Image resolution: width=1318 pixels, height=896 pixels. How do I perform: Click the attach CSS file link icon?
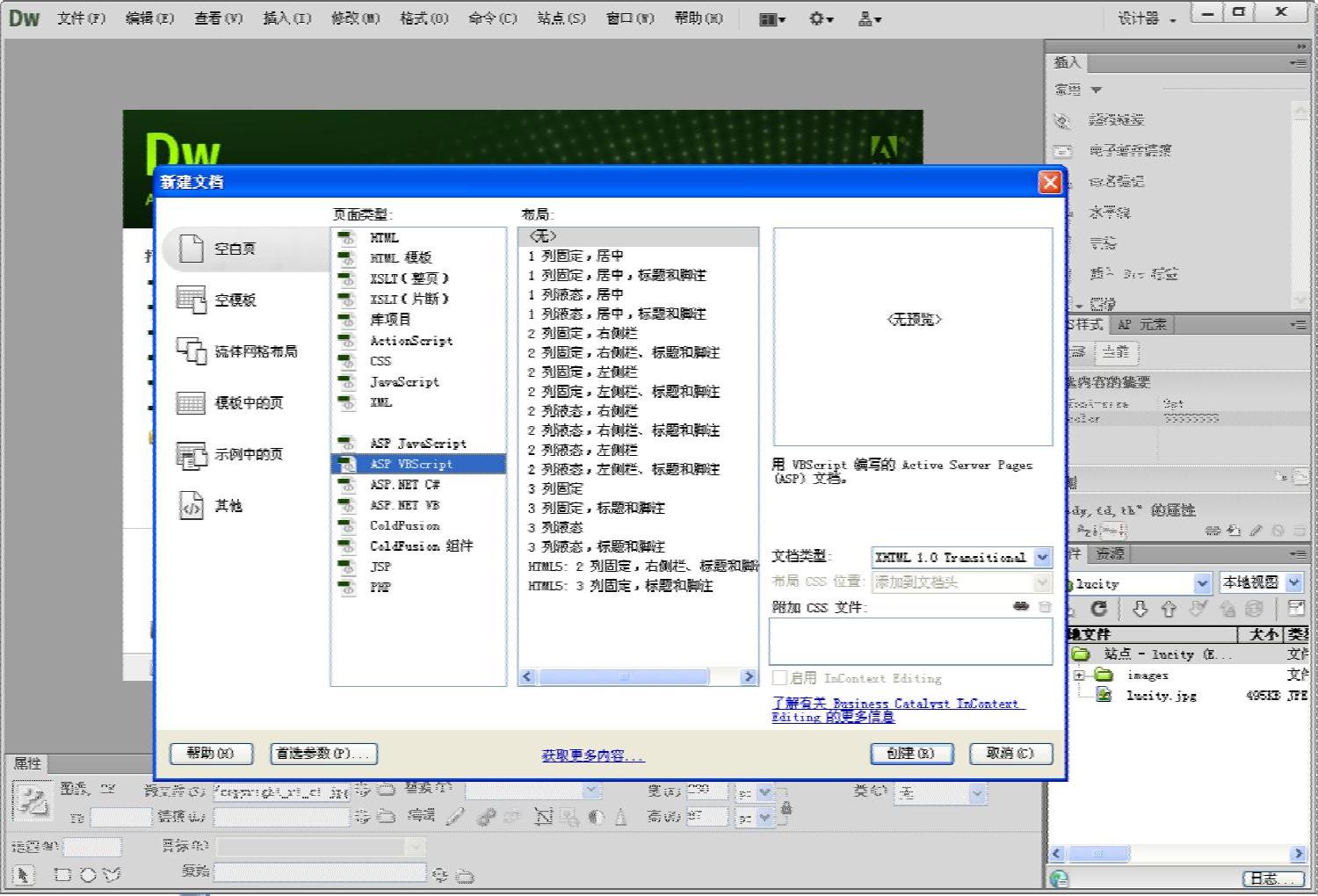tap(1020, 606)
